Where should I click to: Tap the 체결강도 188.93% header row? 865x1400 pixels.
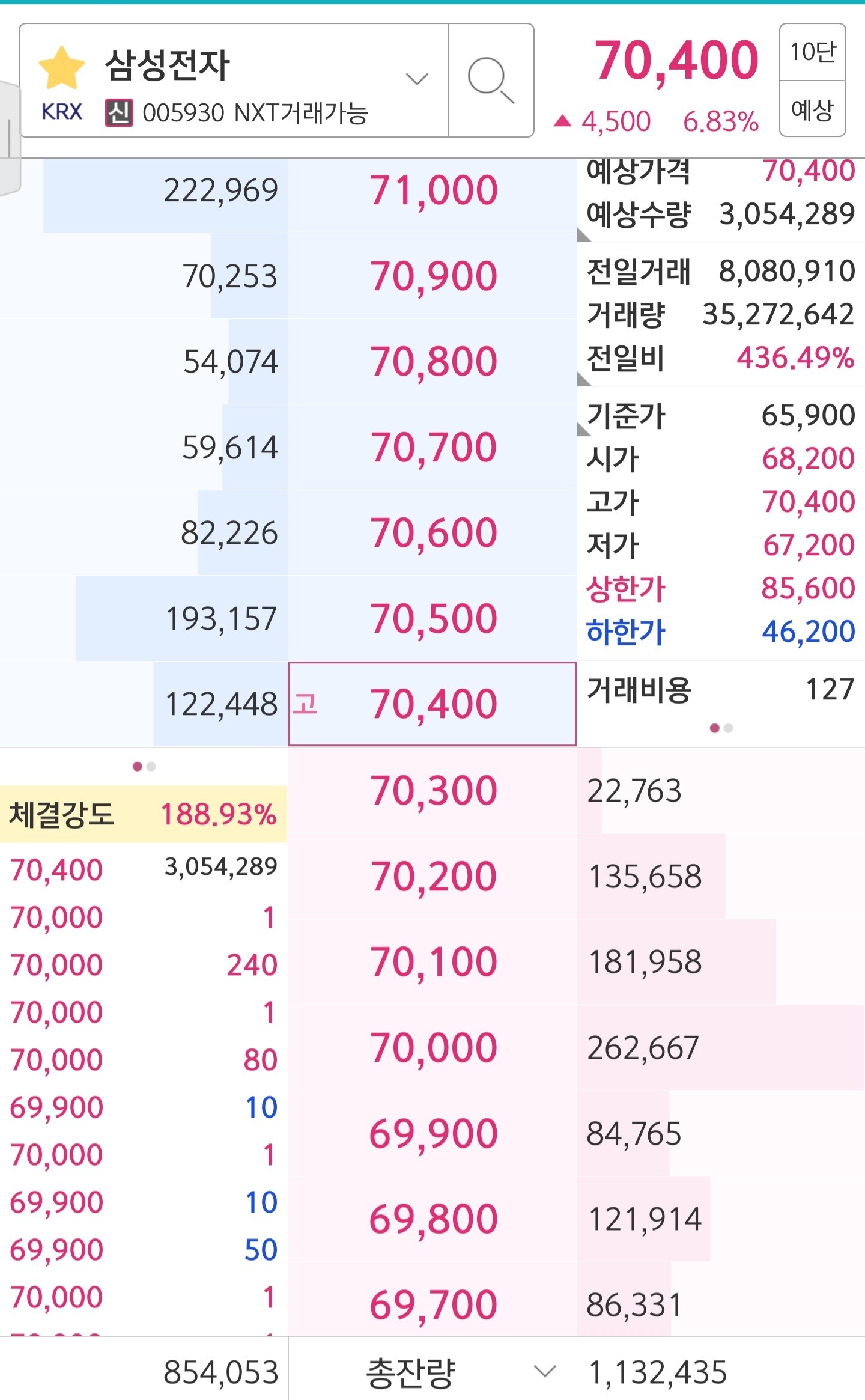point(144,814)
